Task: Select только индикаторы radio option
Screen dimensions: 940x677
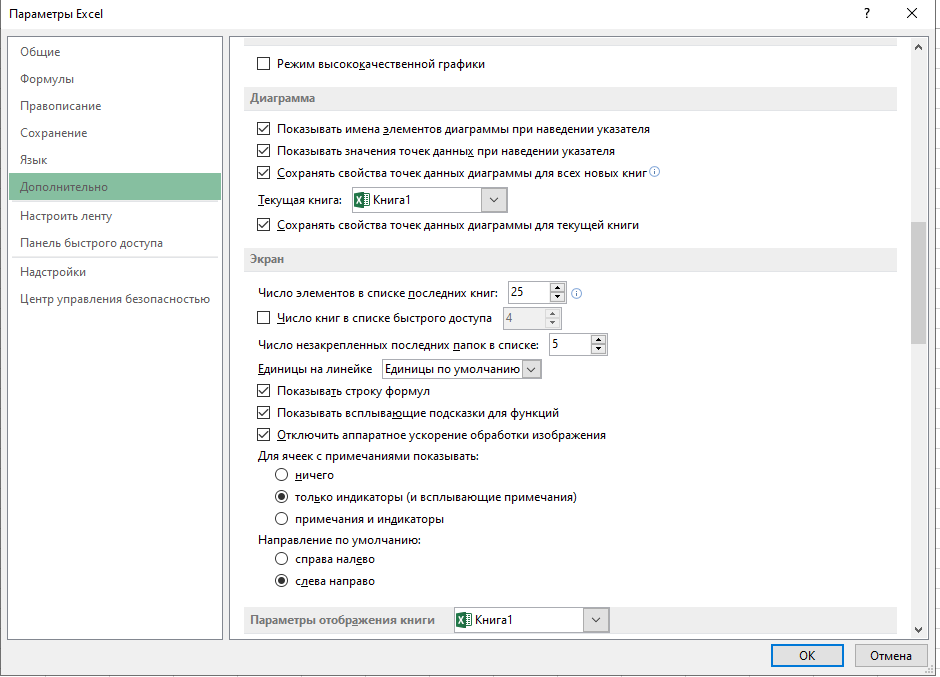Action: pyautogui.click(x=281, y=497)
